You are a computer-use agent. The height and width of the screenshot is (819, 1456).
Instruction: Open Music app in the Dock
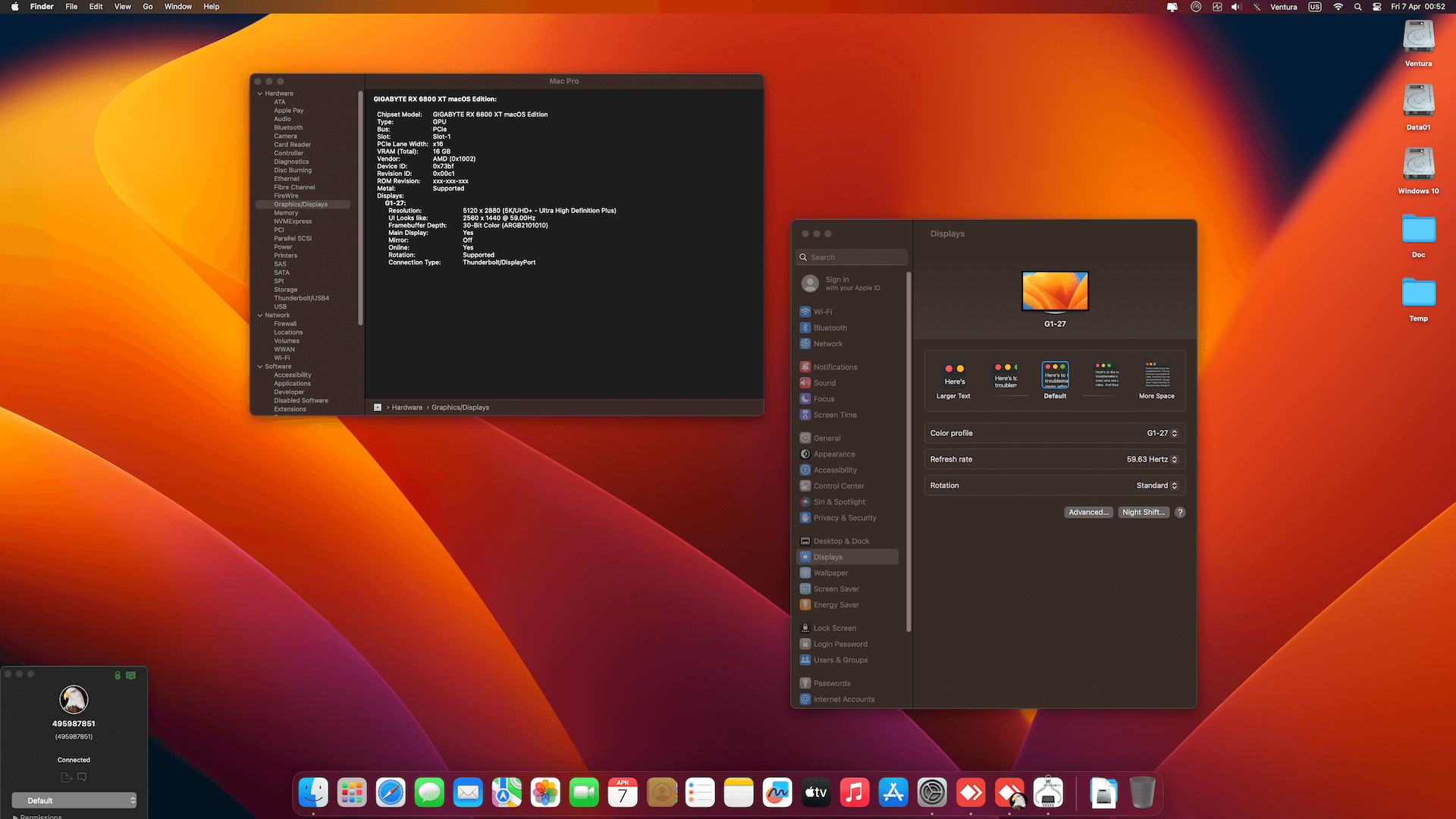(x=855, y=793)
